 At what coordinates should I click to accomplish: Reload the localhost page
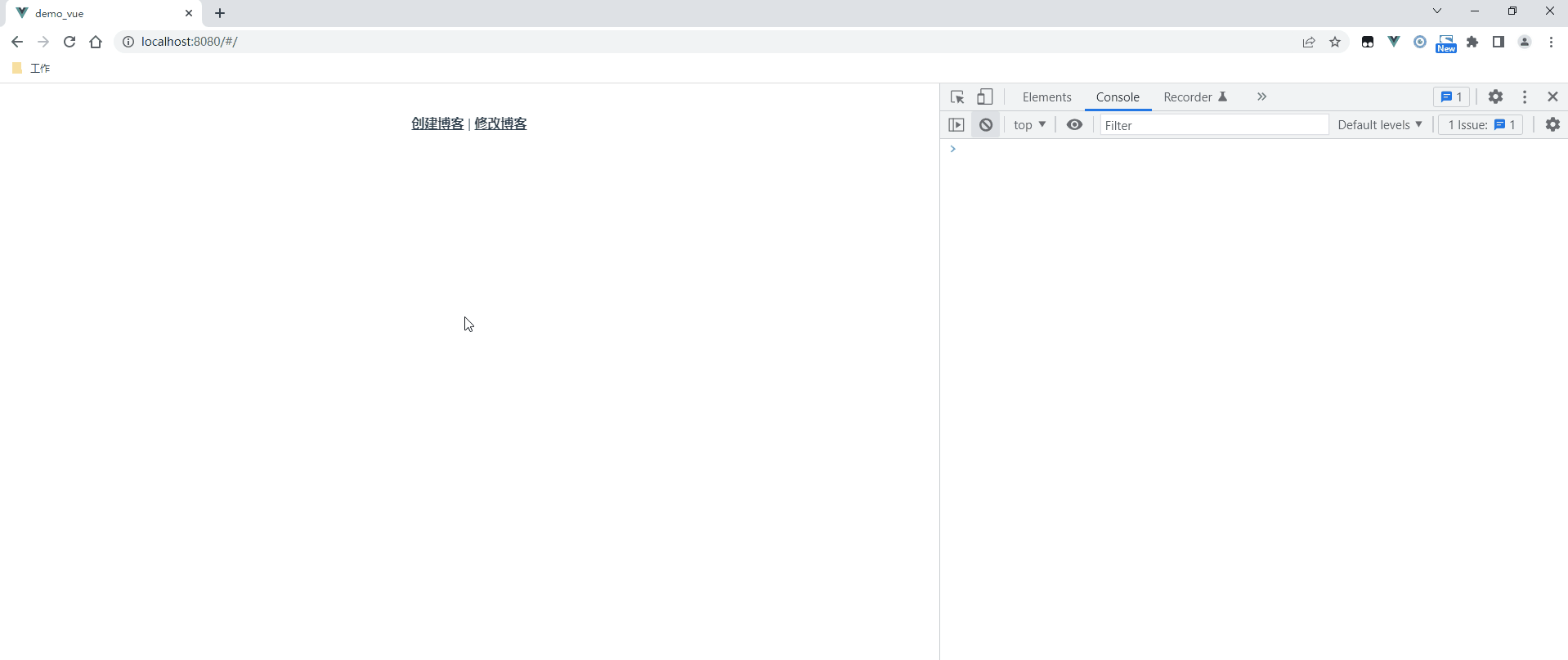point(69,42)
